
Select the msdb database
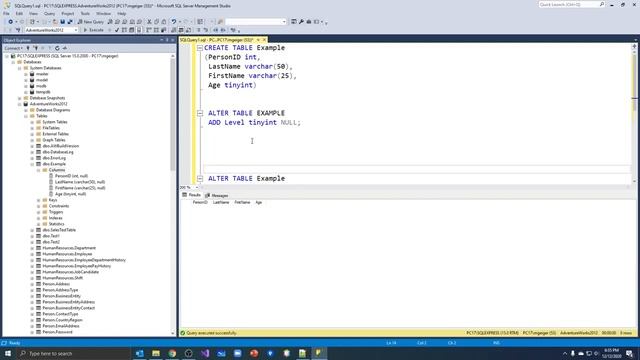pyautogui.click(x=41, y=86)
